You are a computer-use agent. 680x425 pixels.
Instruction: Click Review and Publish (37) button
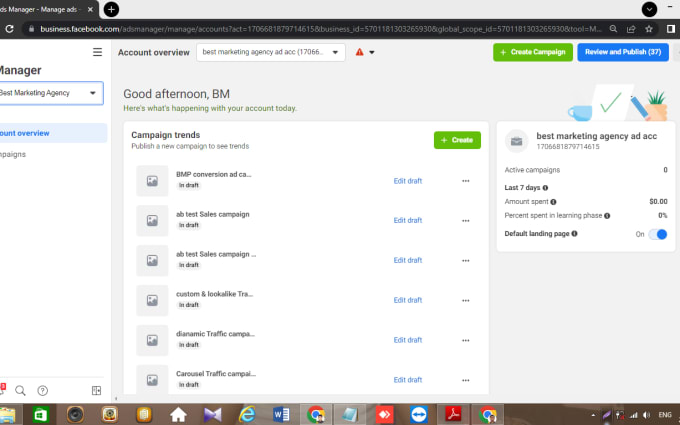(623, 52)
